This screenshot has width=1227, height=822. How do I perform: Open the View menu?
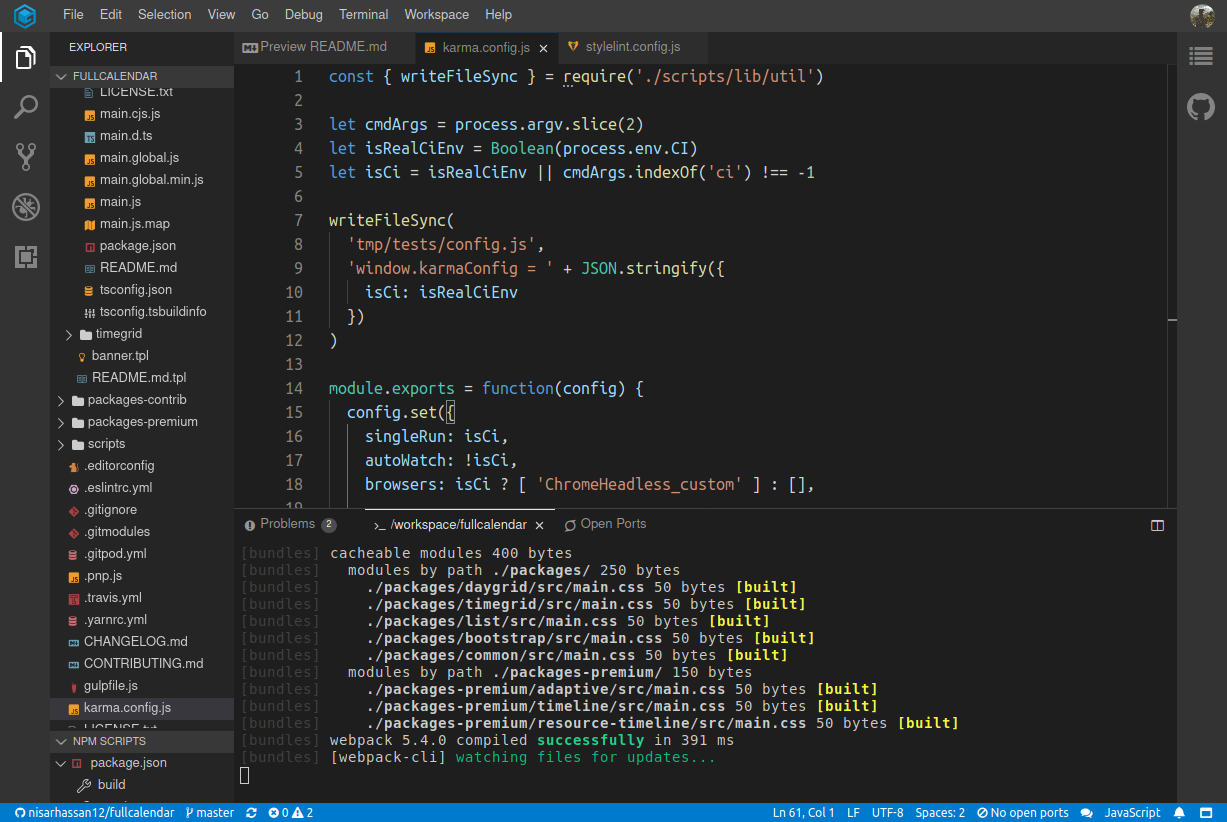point(221,15)
